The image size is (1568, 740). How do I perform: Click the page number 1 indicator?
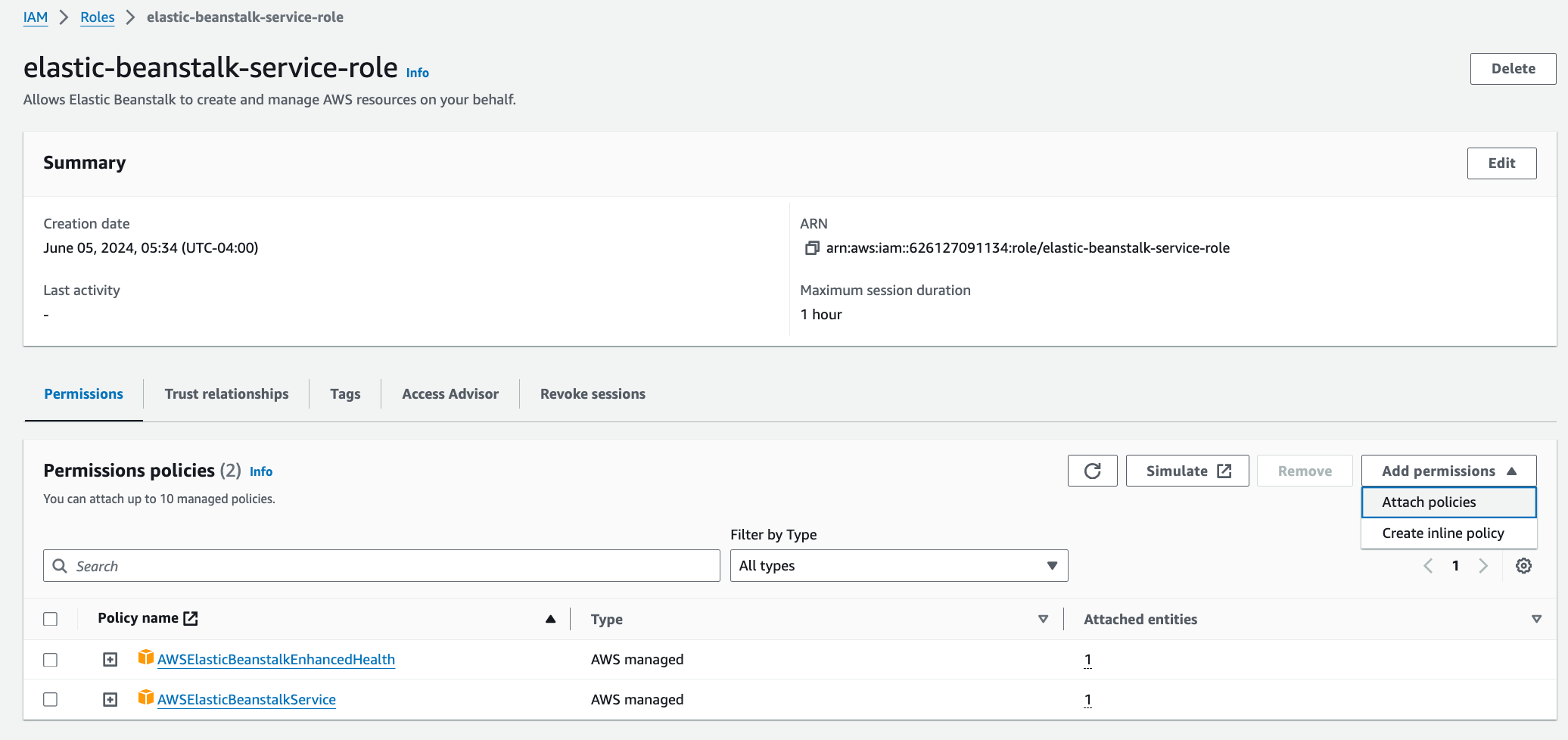pyautogui.click(x=1455, y=566)
